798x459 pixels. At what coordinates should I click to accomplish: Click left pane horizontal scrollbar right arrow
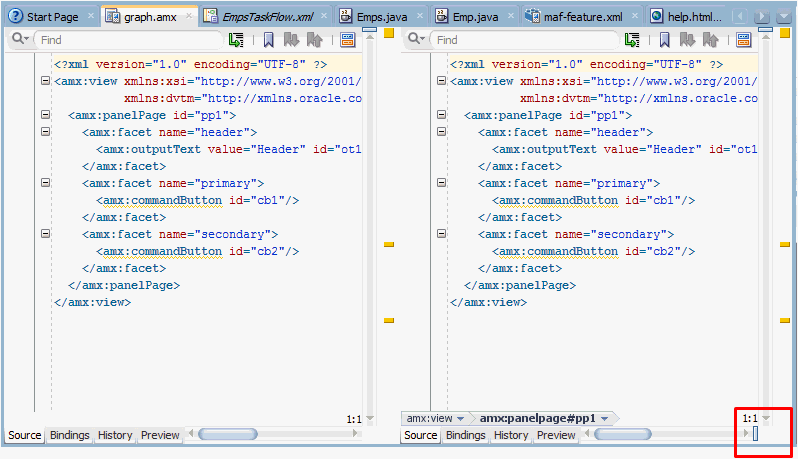click(355, 434)
